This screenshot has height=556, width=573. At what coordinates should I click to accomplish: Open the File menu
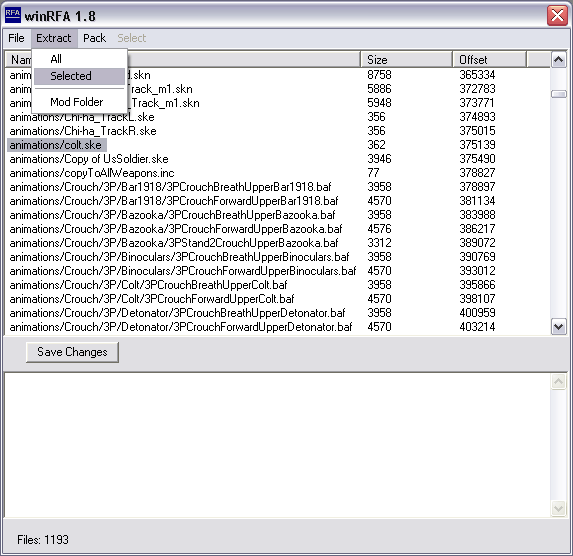16,38
